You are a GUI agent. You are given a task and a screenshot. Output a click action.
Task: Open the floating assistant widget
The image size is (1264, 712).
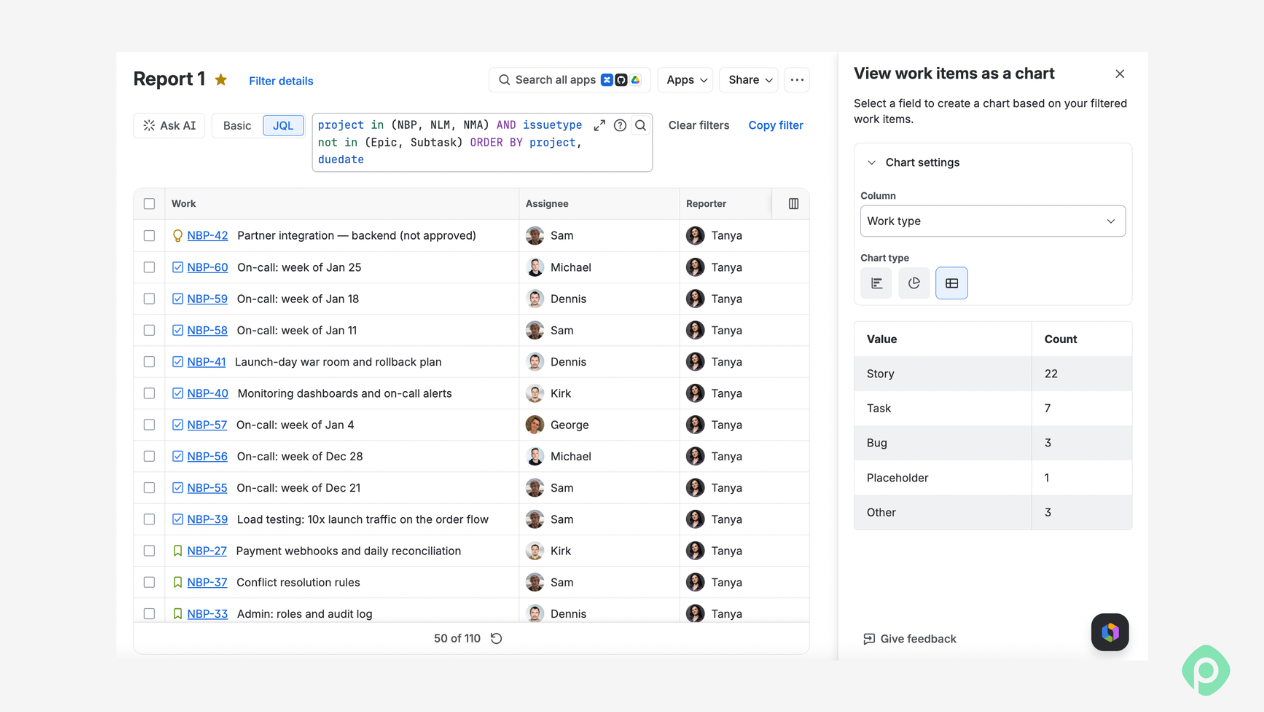pyautogui.click(x=1110, y=632)
